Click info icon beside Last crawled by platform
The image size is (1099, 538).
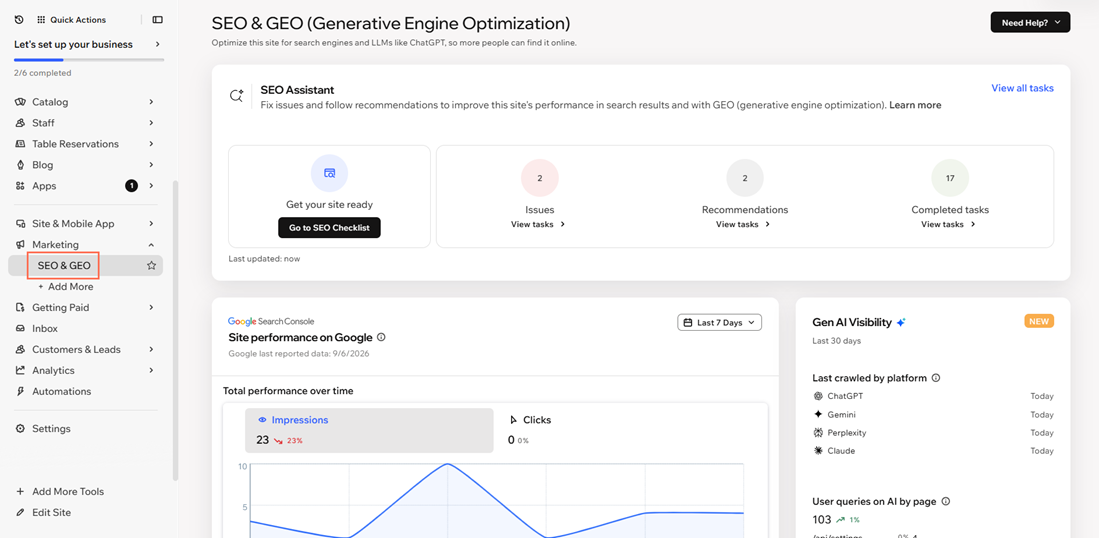coord(936,378)
